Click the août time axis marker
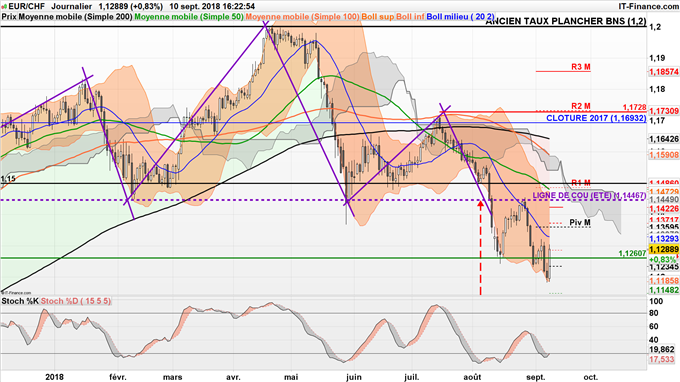The height and width of the screenshot is (382, 680). coord(473,377)
